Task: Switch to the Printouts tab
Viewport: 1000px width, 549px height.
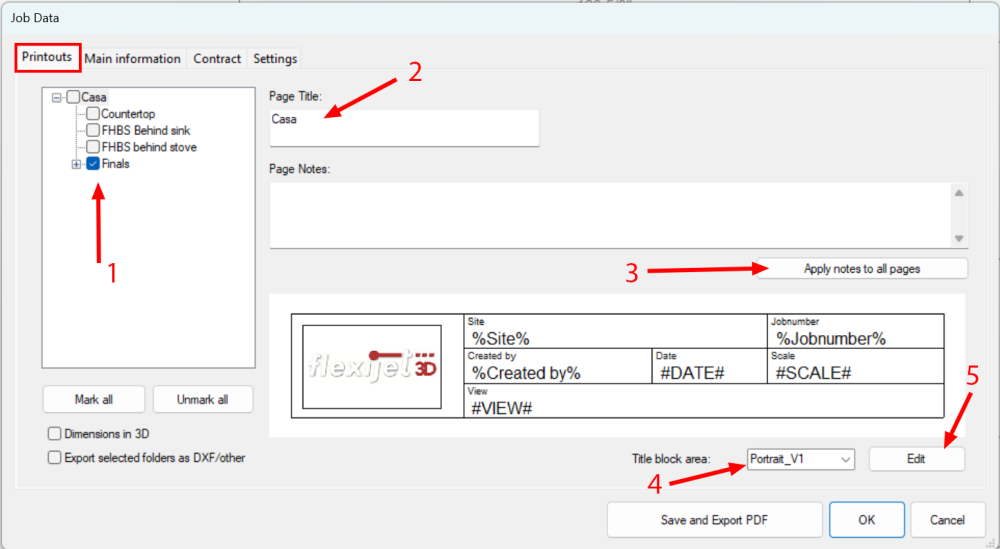Action: tap(47, 57)
